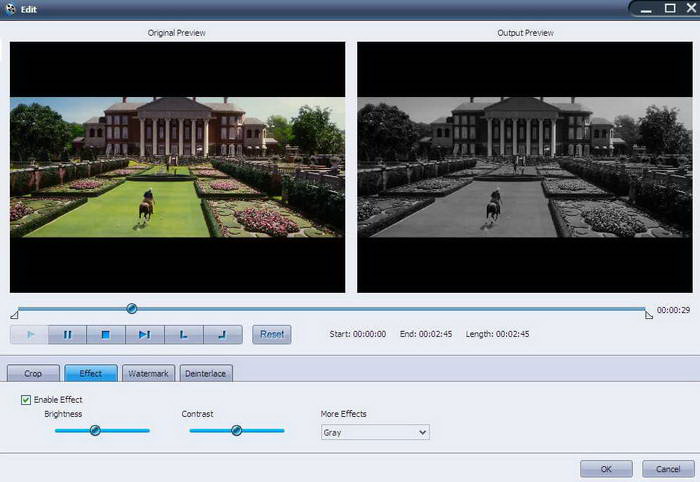Select the Effect tab
Image resolution: width=700 pixels, height=482 pixels.
coord(91,373)
